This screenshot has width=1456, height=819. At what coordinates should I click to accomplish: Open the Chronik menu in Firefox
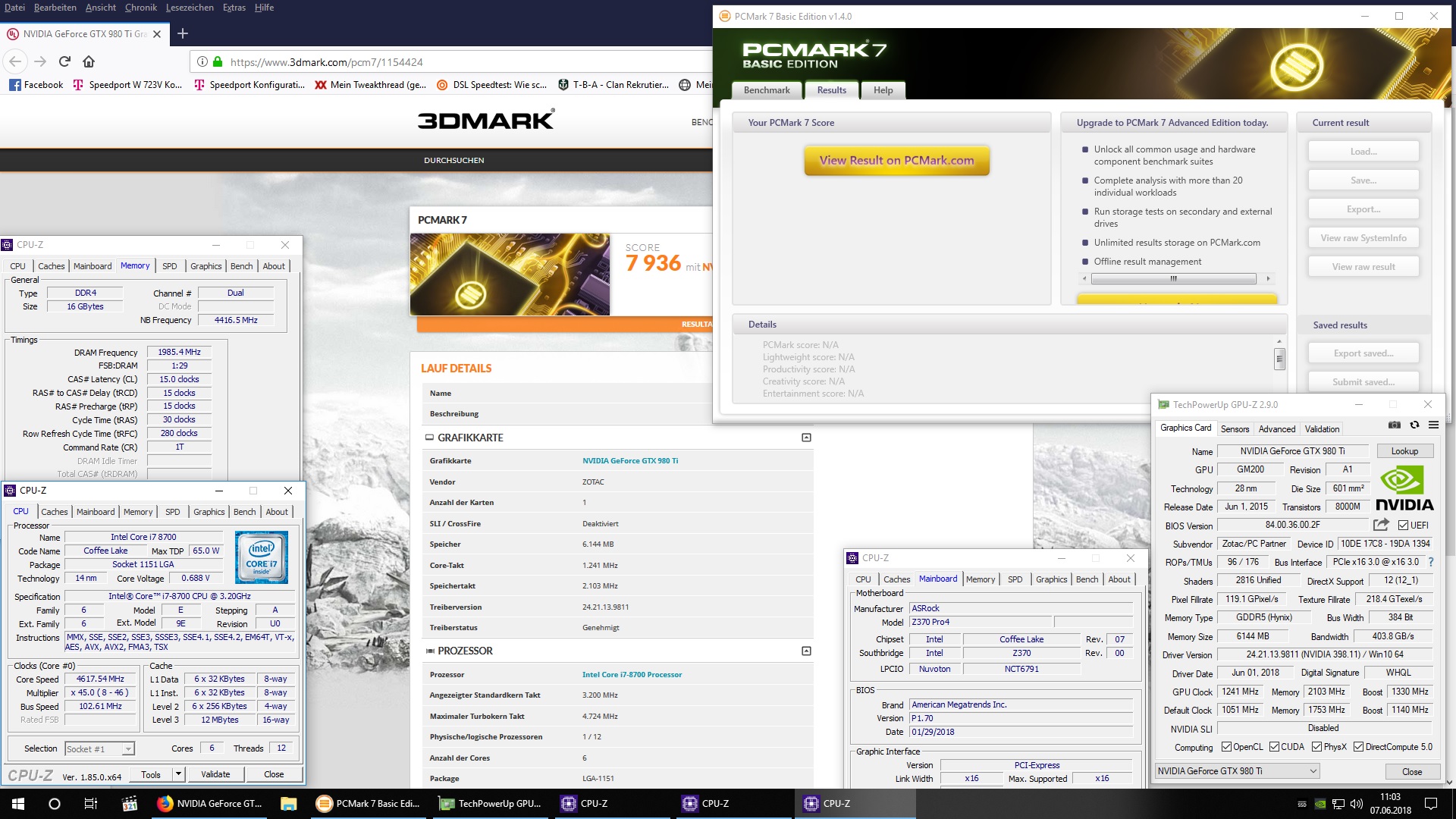pos(141,8)
